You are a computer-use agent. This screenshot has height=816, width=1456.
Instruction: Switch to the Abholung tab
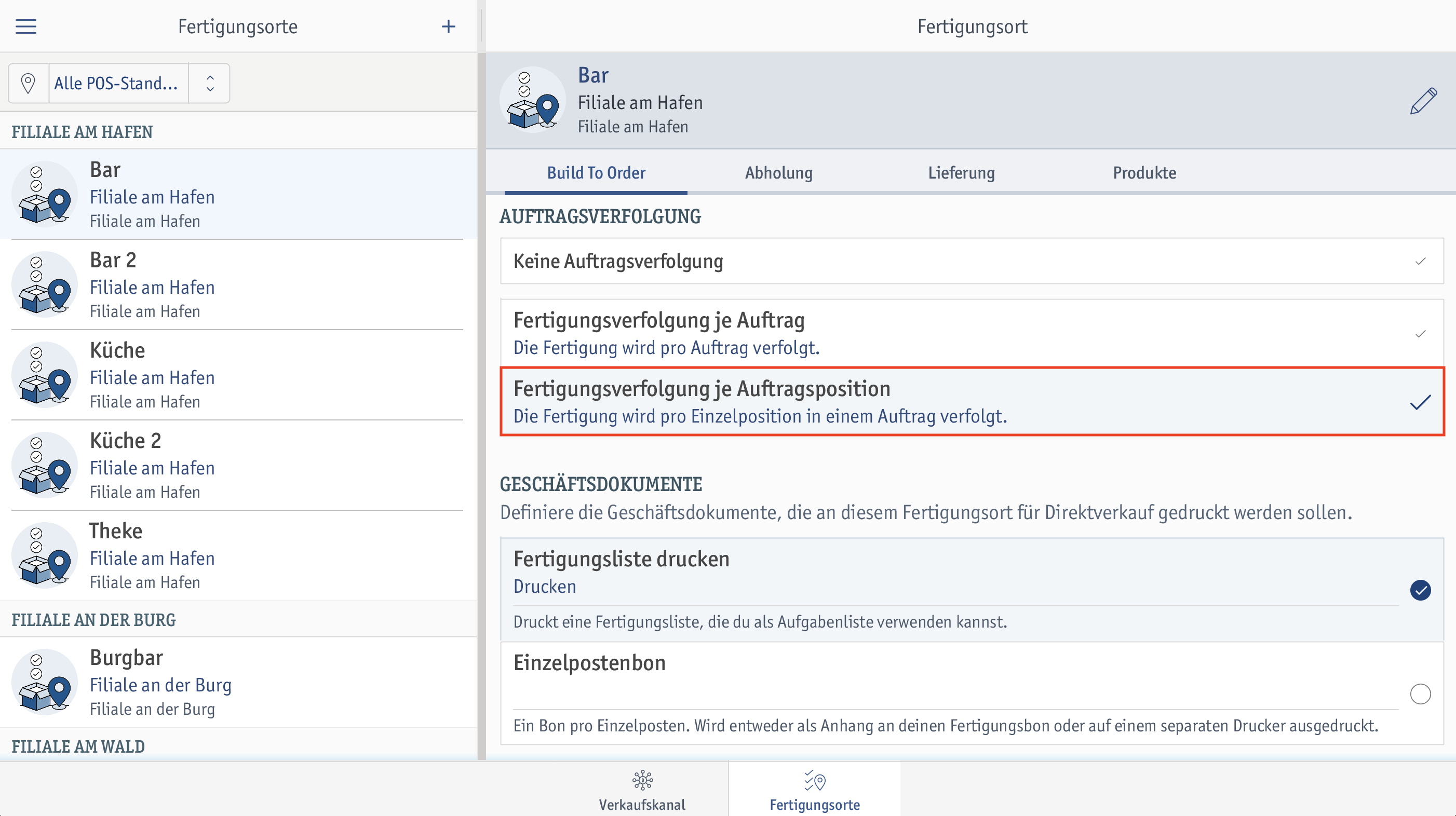click(778, 173)
